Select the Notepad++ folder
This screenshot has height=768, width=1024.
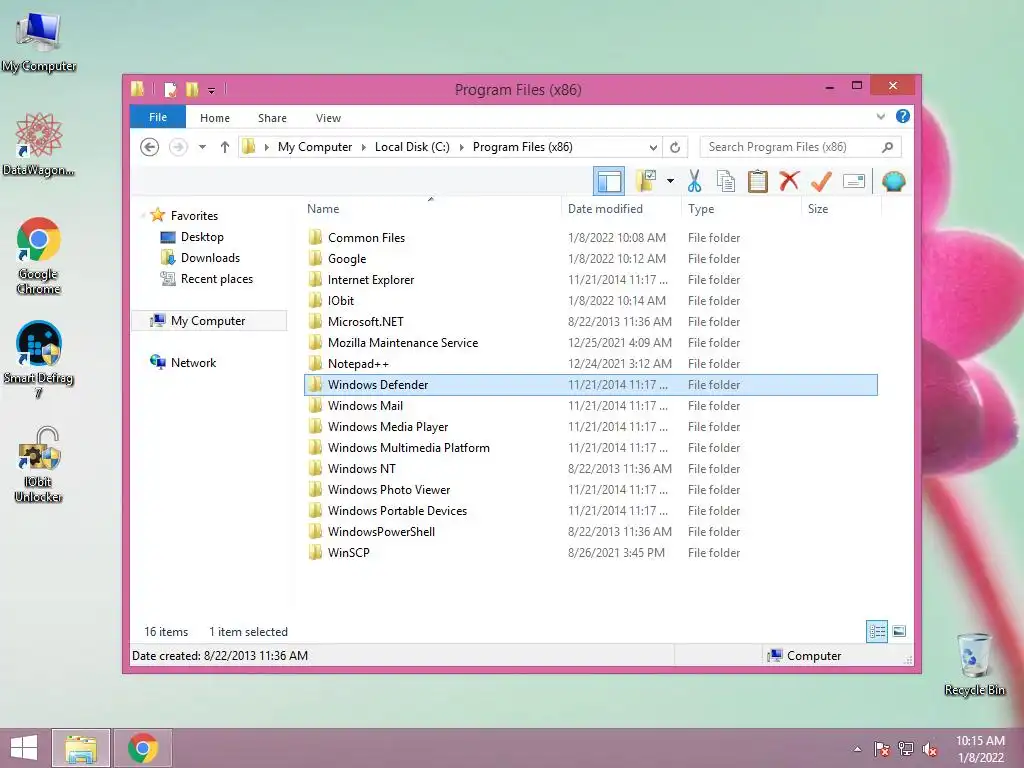coord(590,364)
